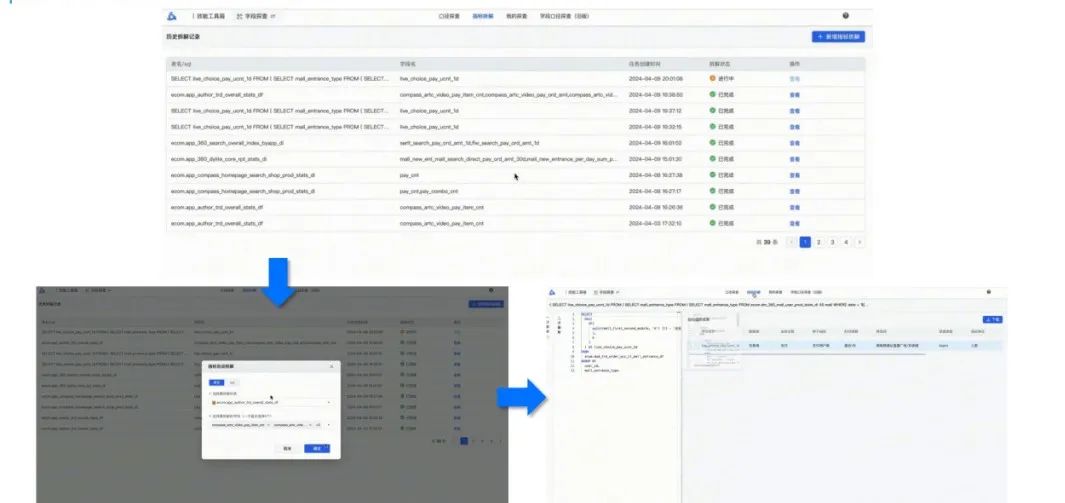Select the first navigation tab in top screenshot header
This screenshot has width=1065, height=503.
(450, 16)
